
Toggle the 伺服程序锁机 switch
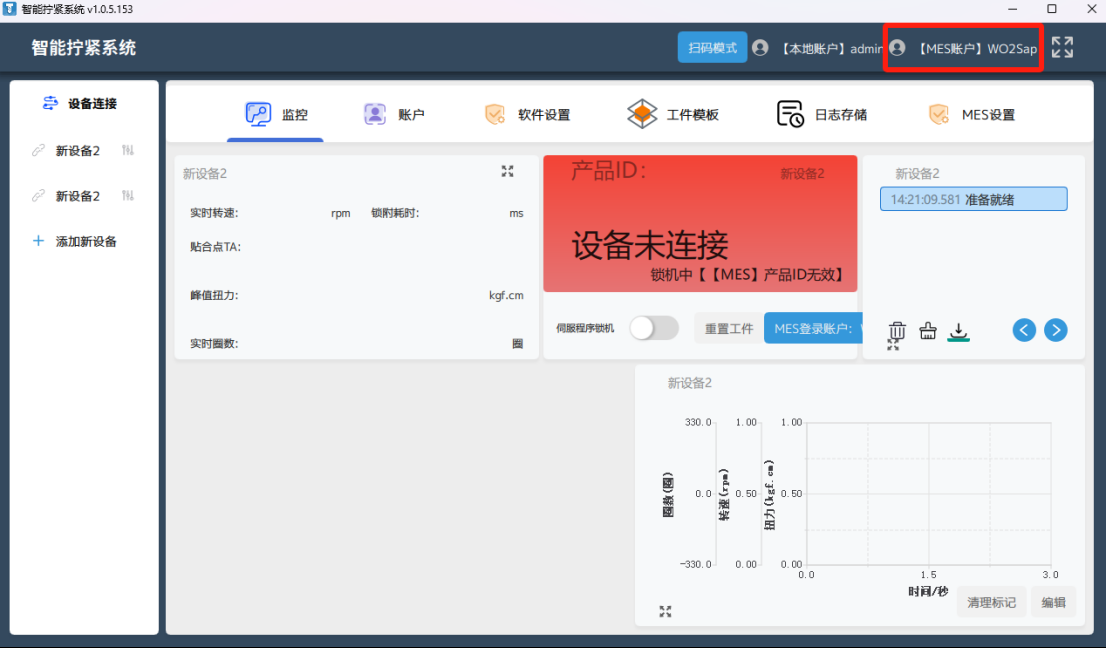click(654, 328)
